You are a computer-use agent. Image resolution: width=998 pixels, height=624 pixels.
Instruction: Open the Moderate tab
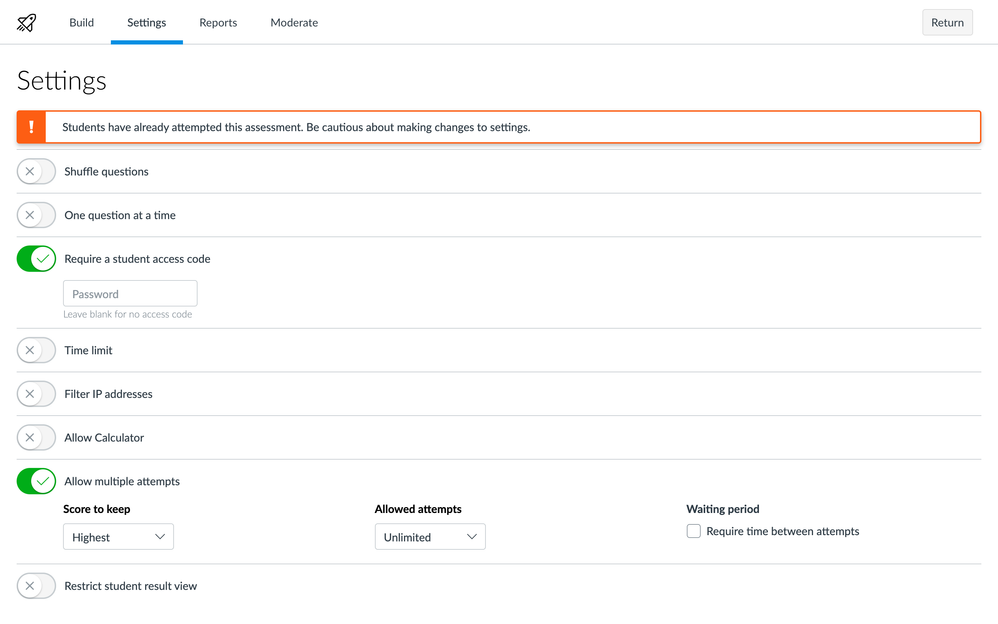[x=294, y=23]
